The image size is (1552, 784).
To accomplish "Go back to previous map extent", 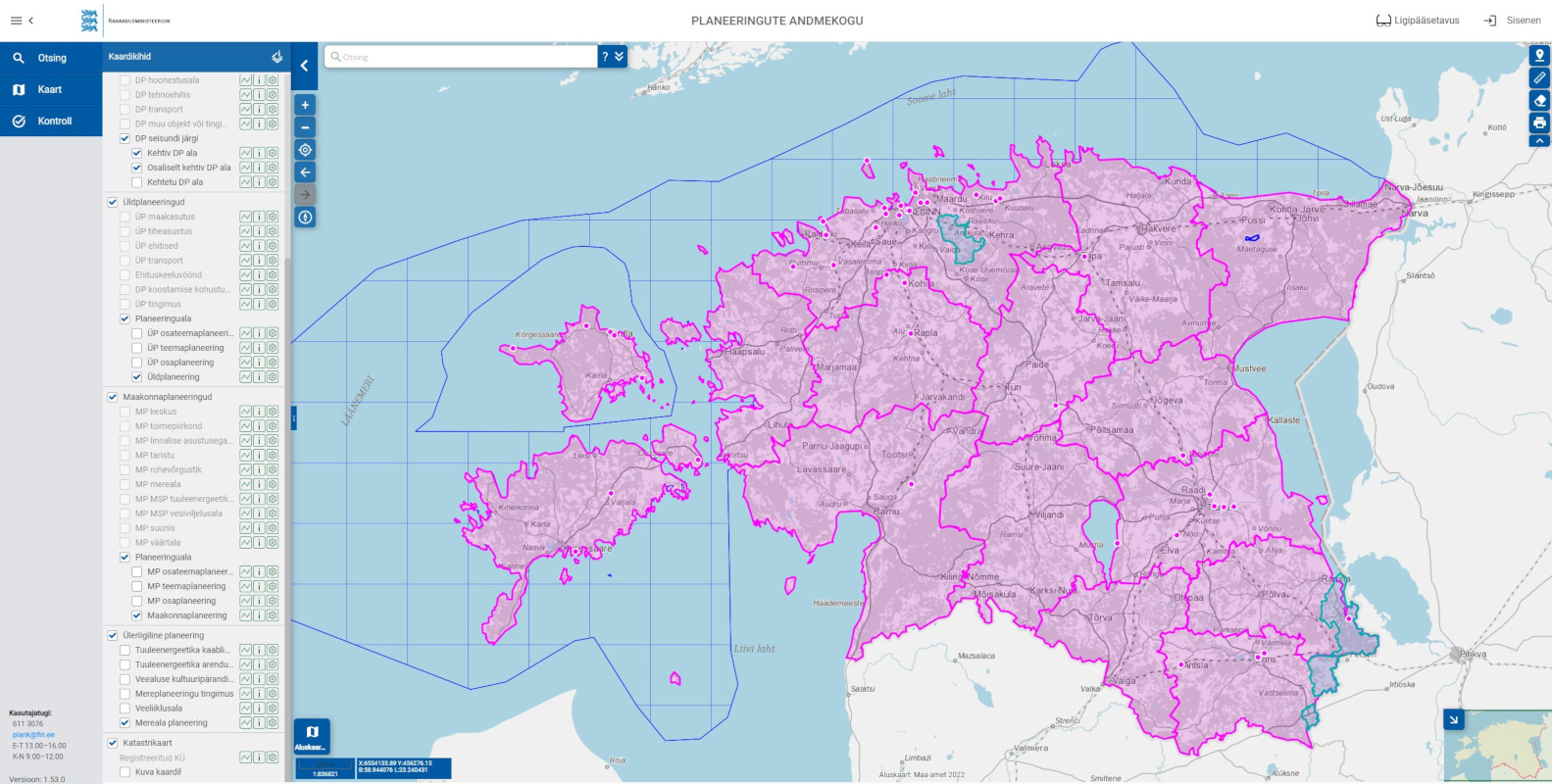I will point(305,172).
